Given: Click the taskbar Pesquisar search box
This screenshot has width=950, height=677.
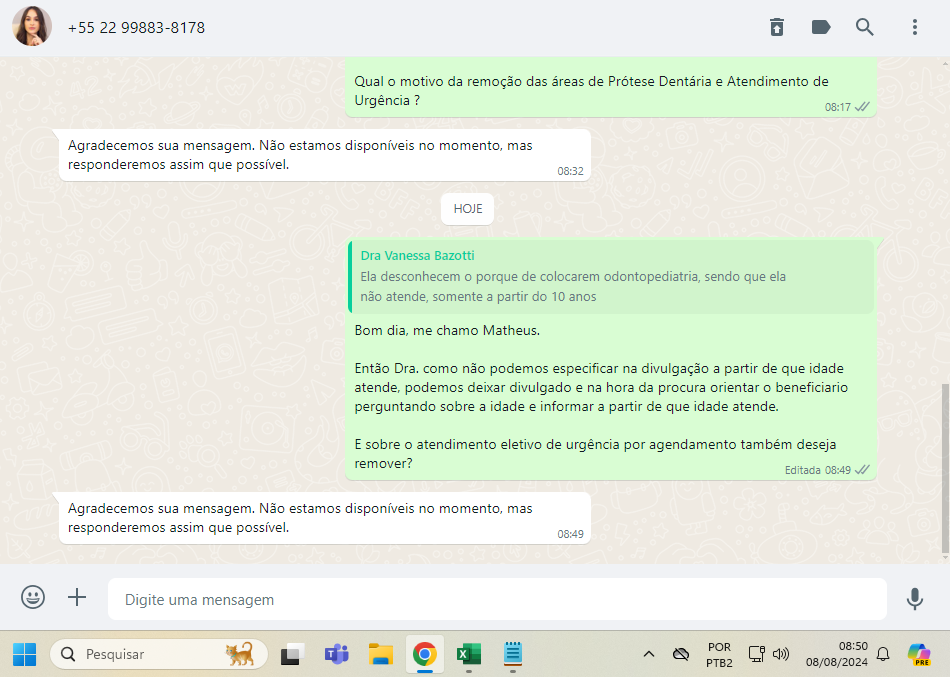Looking at the screenshot, I should coord(159,654).
